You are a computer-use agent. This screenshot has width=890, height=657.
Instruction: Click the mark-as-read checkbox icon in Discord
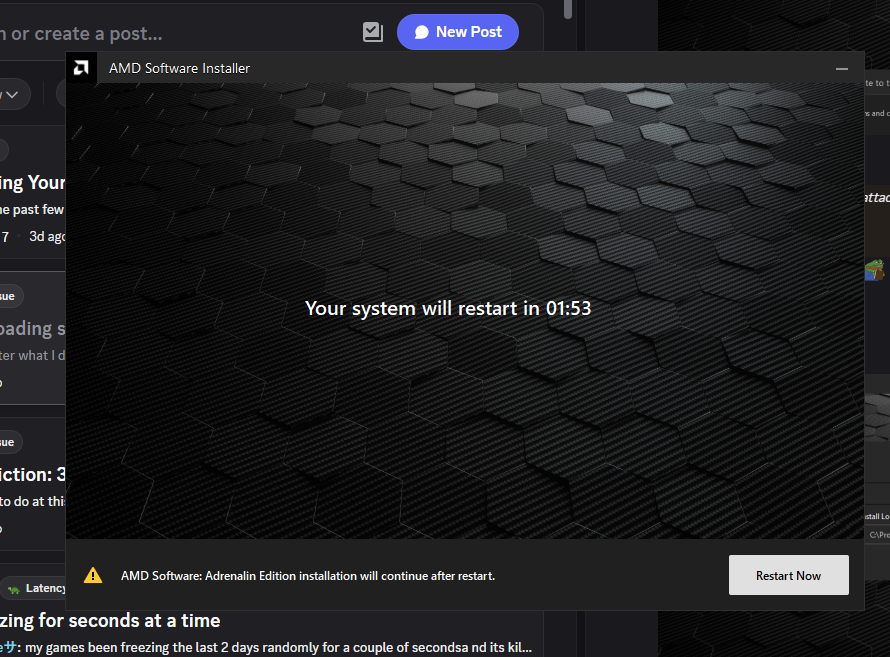pyautogui.click(x=373, y=32)
